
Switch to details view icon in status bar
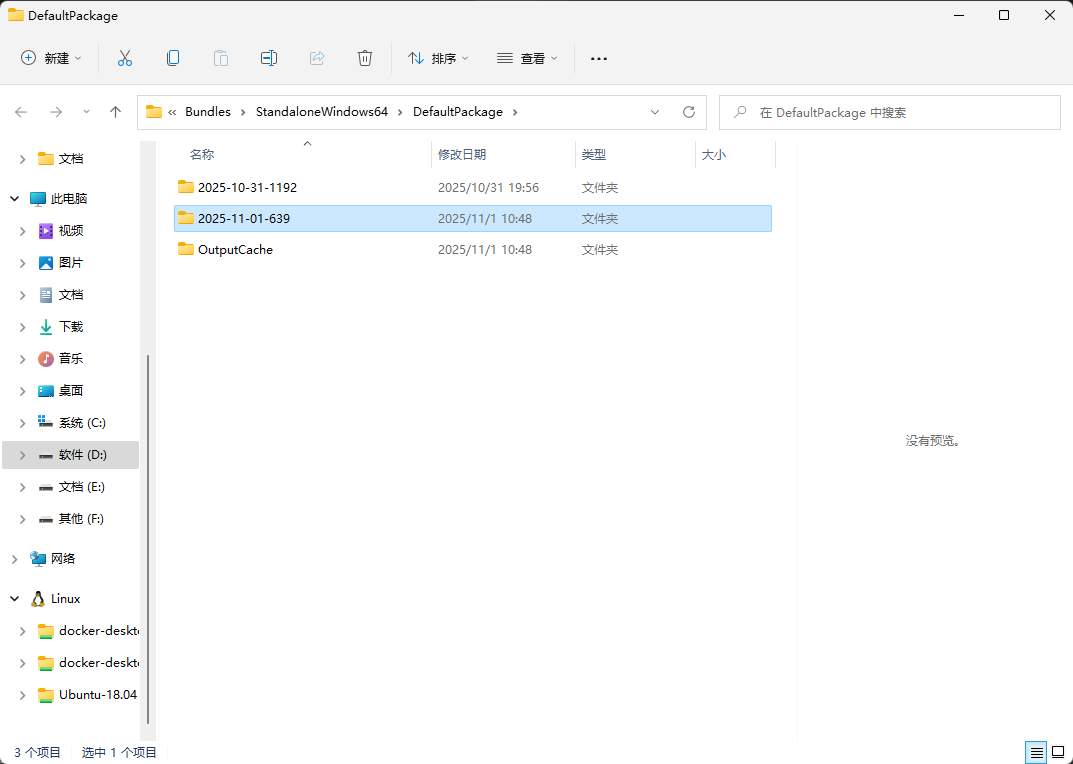(1037, 753)
